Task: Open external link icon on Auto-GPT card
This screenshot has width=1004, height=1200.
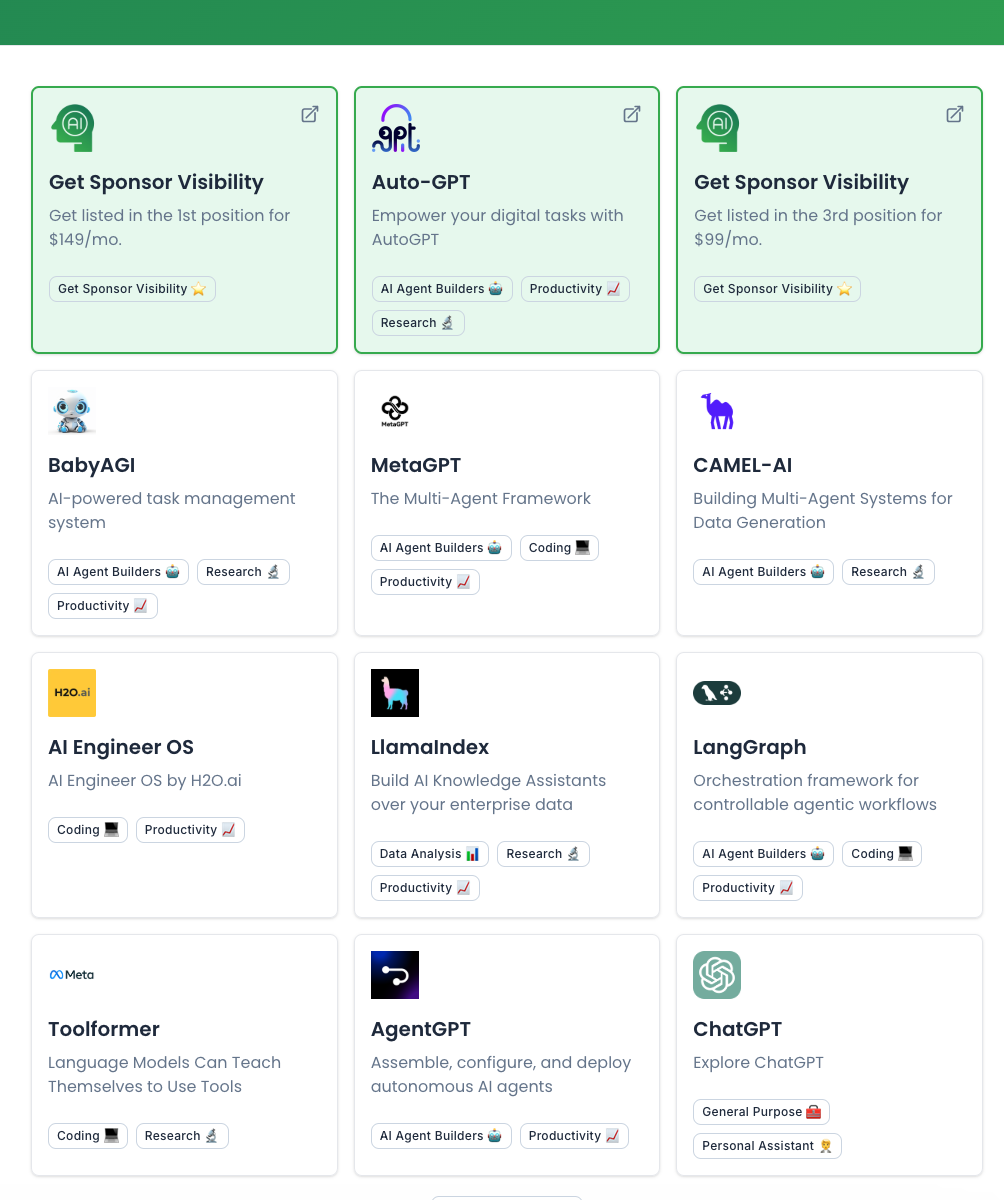Action: coord(632,114)
